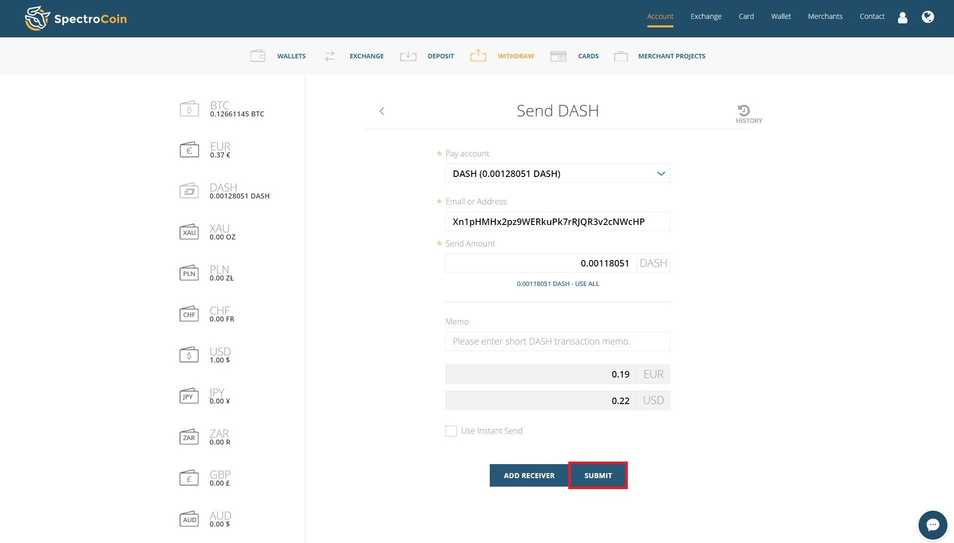Select the PLN wallet icon
The image size is (954, 543).
(189, 273)
